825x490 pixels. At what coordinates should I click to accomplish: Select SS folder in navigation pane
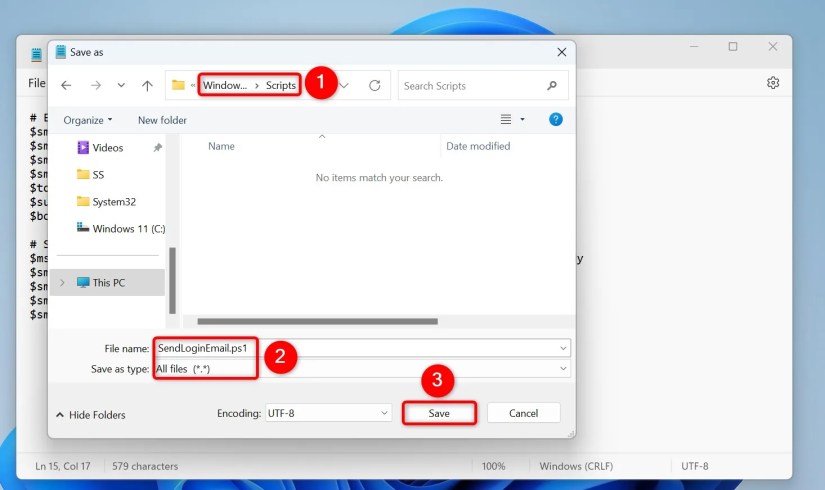[98, 175]
